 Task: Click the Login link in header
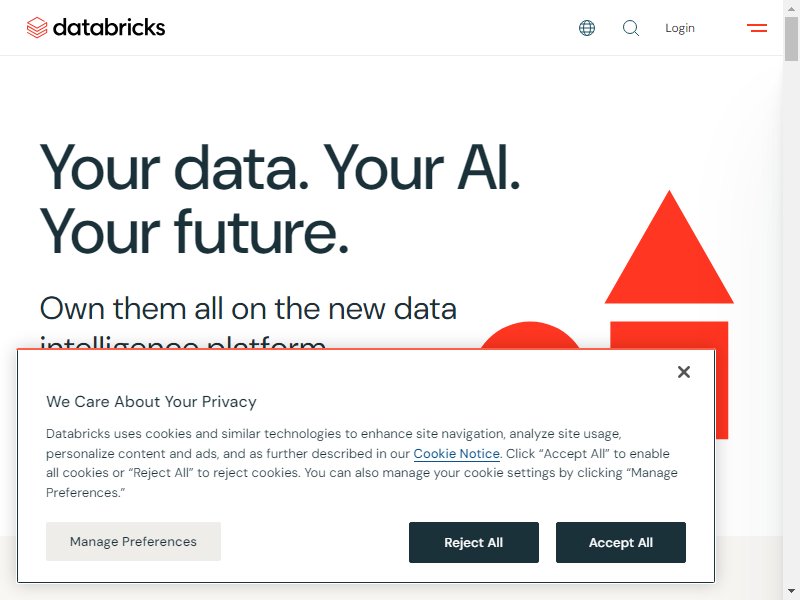pyautogui.click(x=680, y=28)
